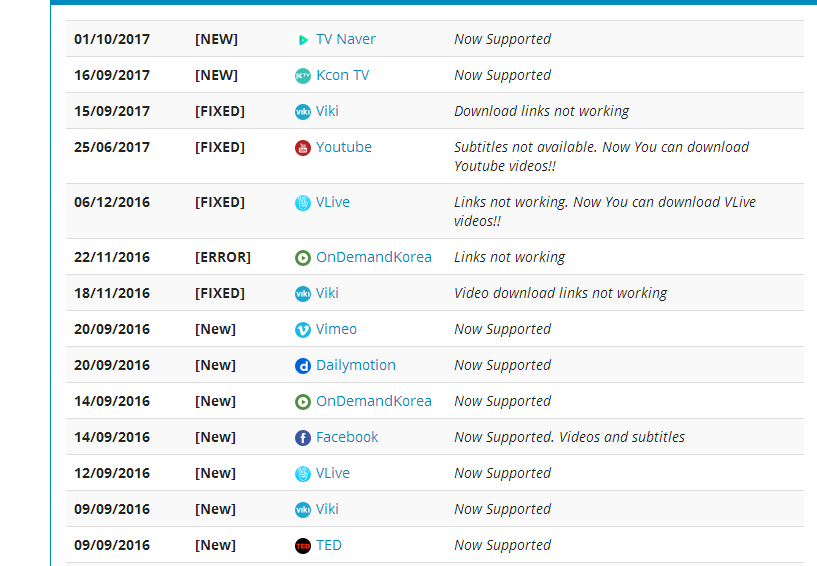Viewport: 817px width, 566px height.
Task: Click the date 25/06/2017
Action: point(112,147)
